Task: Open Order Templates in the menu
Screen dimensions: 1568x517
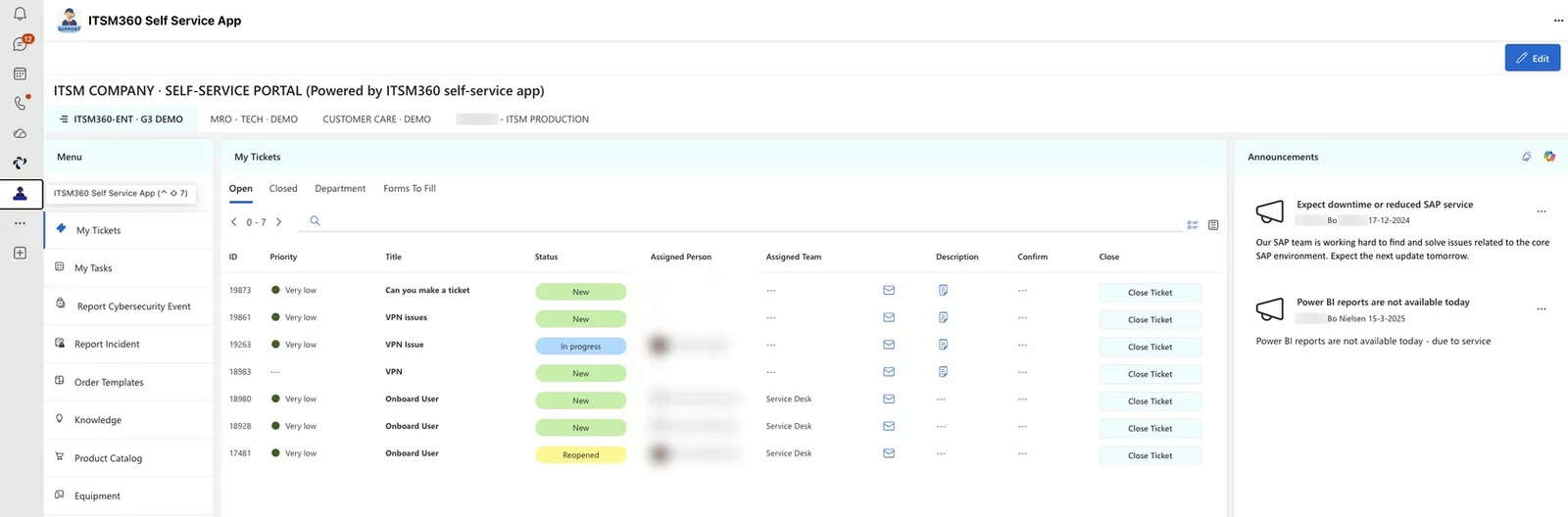Action: (129, 383)
